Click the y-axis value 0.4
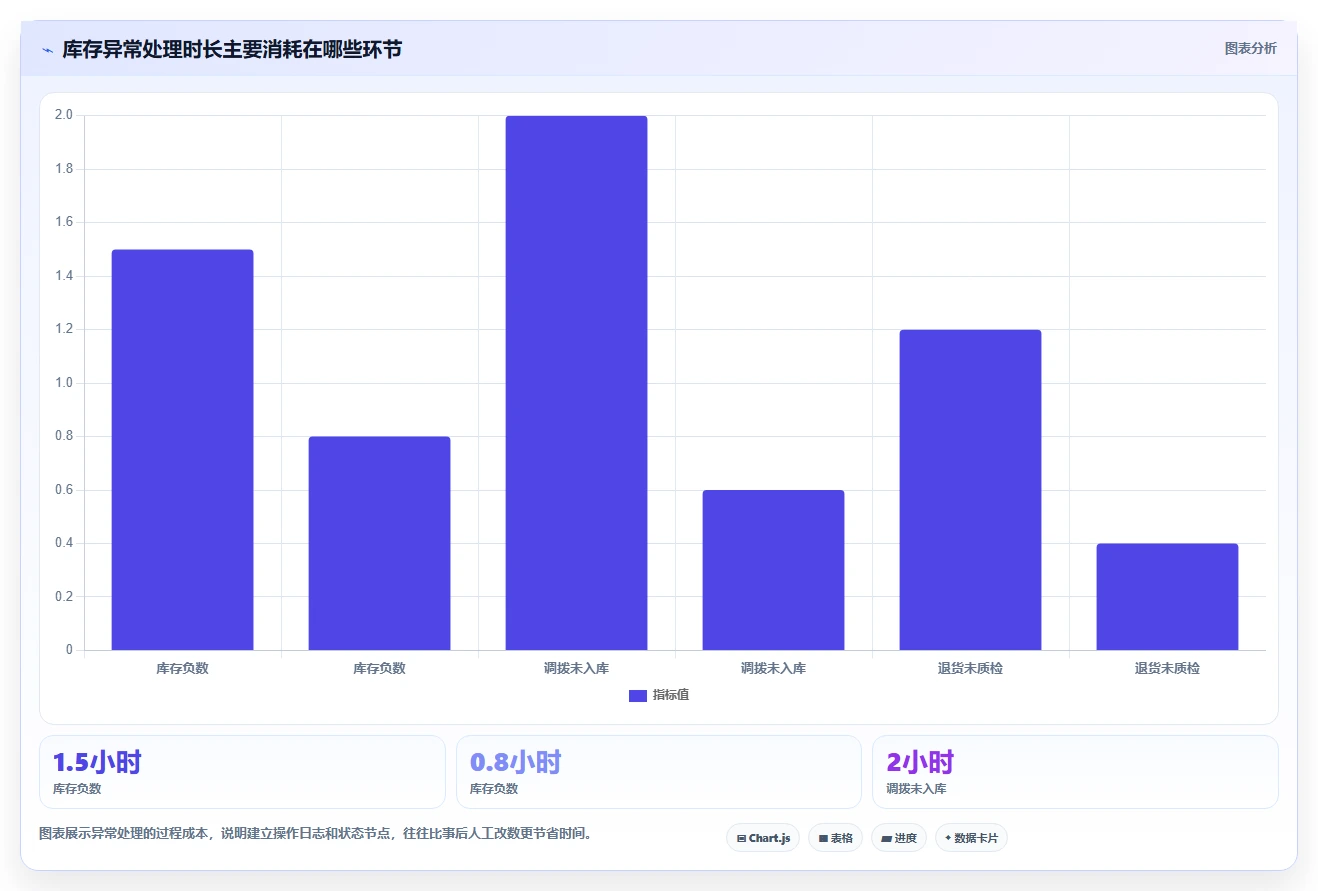This screenshot has height=891, width=1318. tap(64, 543)
